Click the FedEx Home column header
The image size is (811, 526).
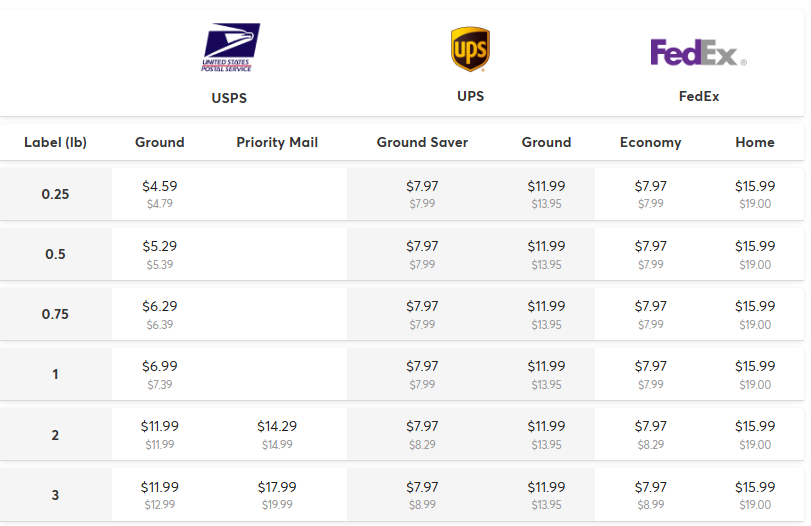755,142
